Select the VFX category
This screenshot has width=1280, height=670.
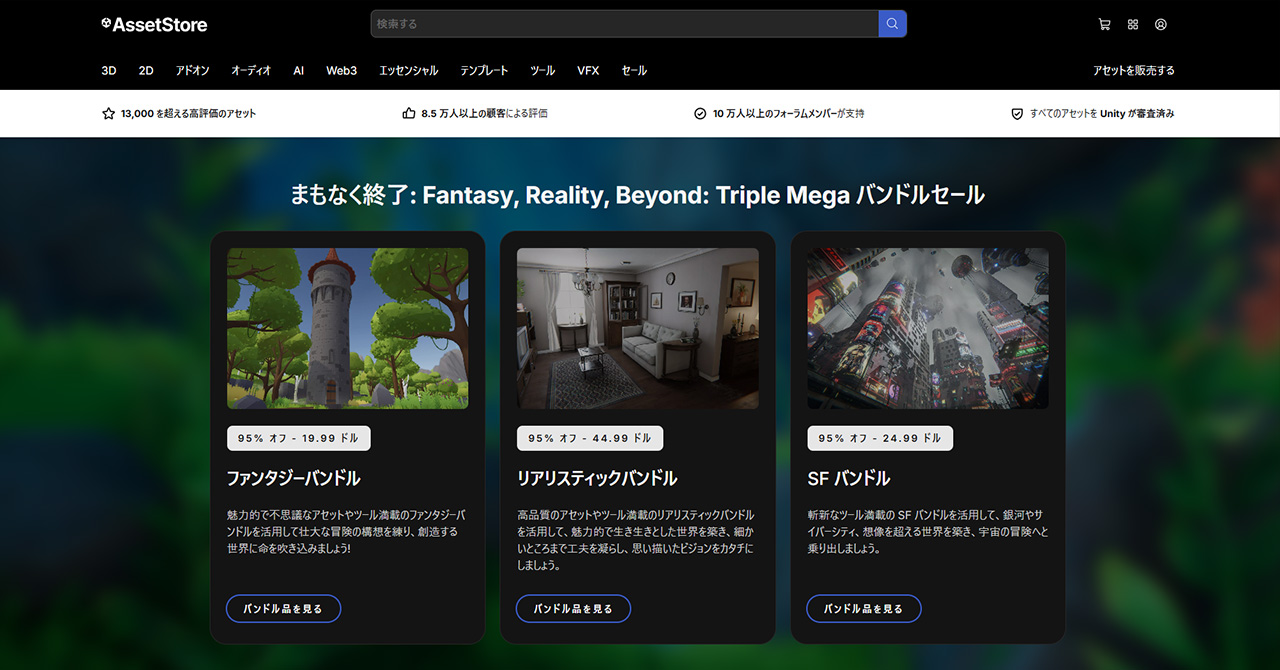588,70
